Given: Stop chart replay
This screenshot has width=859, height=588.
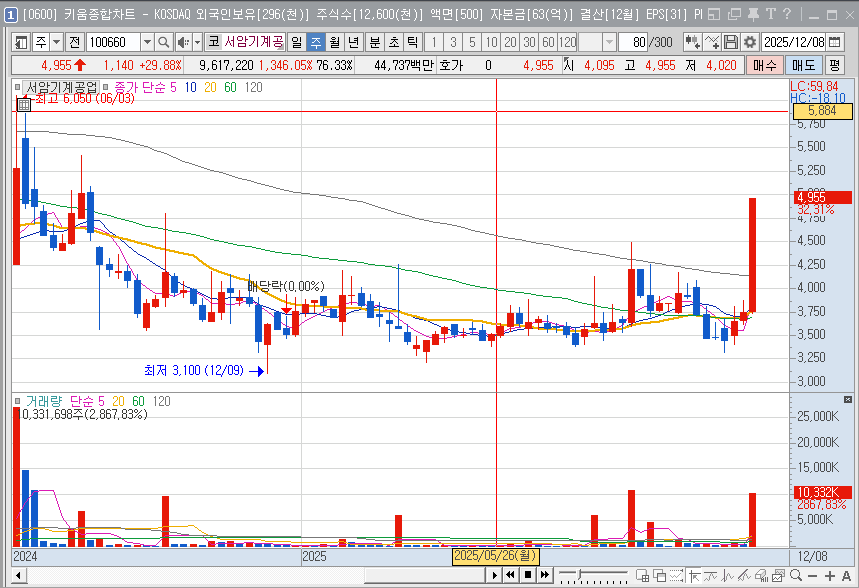Looking at the screenshot, I should (528, 575).
